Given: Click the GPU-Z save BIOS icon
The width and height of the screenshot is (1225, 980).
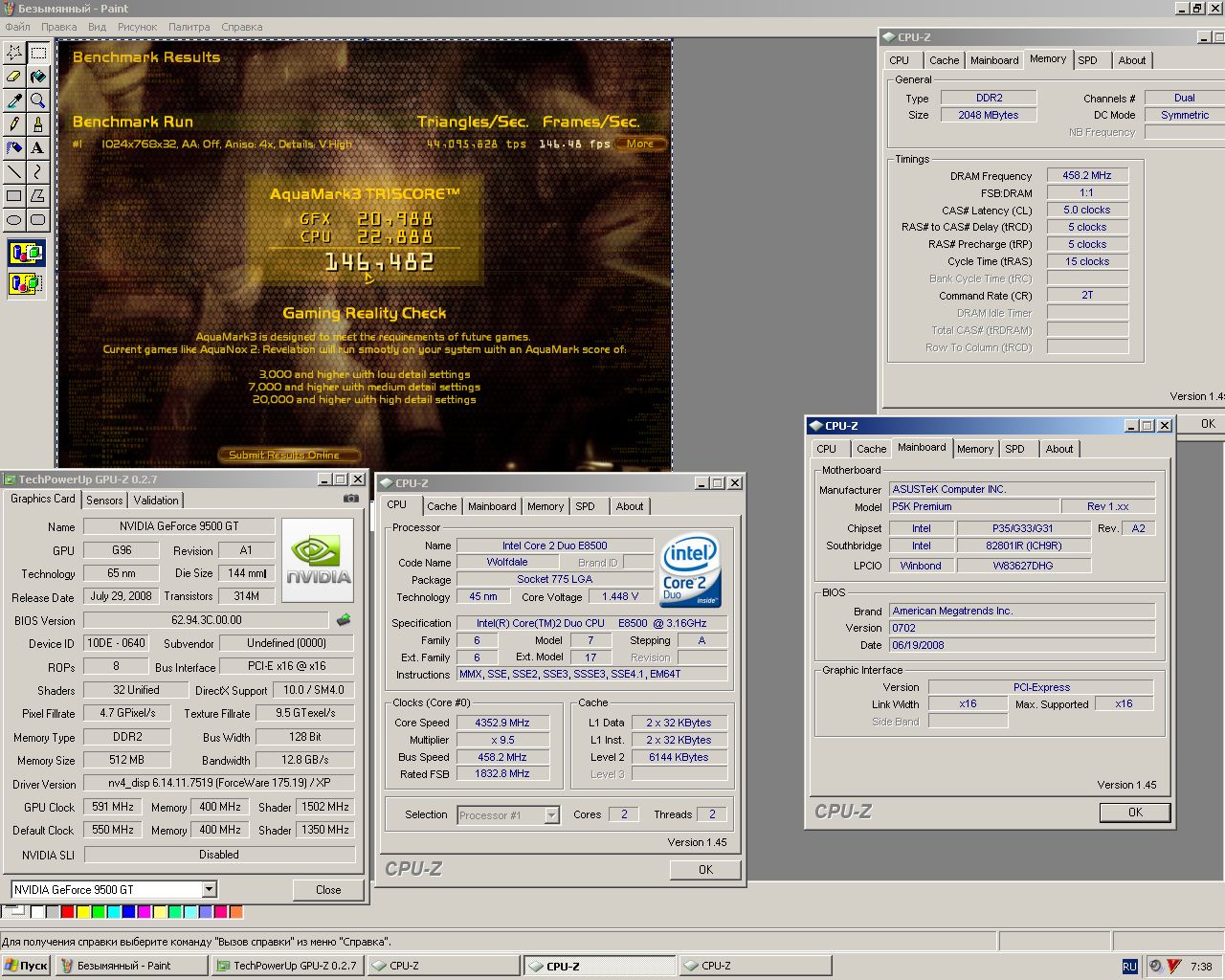Looking at the screenshot, I should [x=344, y=620].
